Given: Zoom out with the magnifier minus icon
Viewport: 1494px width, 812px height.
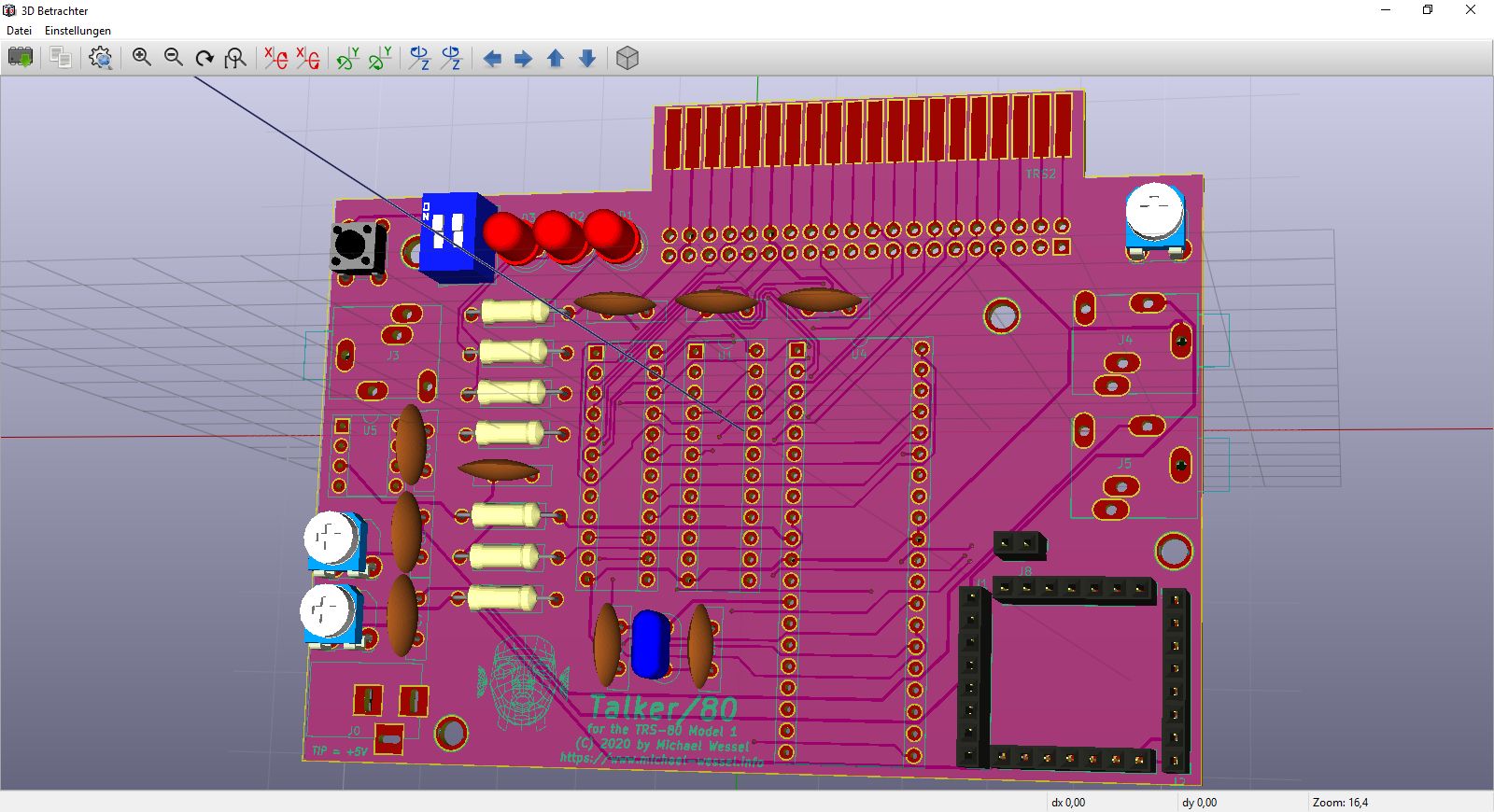Looking at the screenshot, I should pyautogui.click(x=174, y=58).
